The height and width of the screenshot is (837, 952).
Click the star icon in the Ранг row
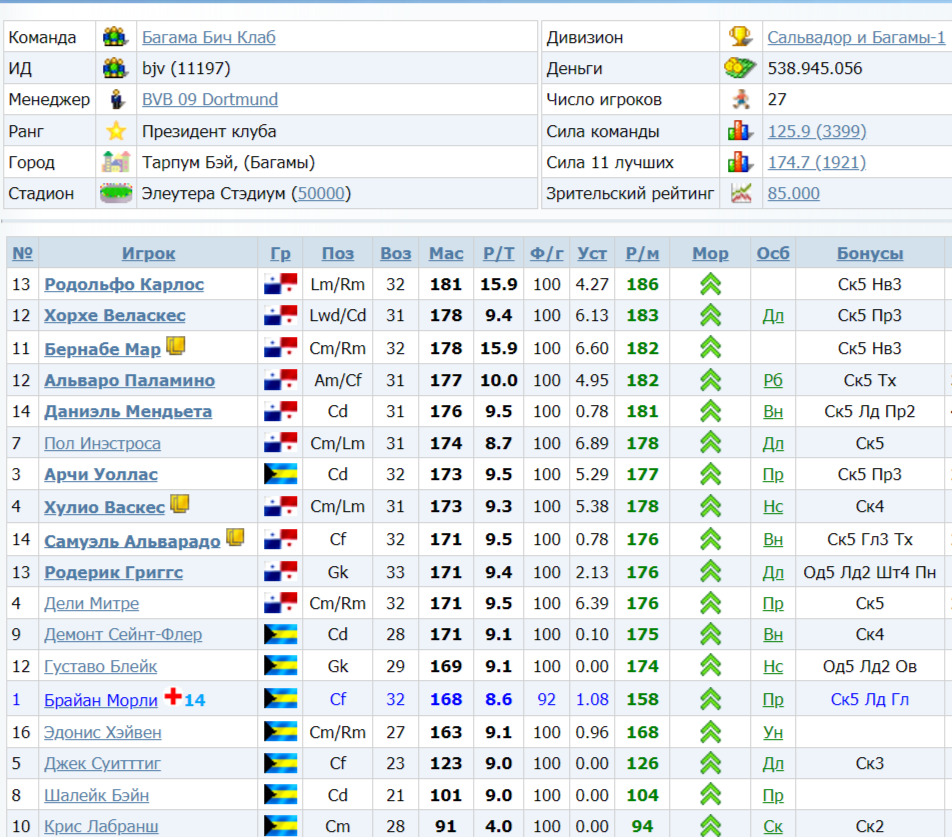coord(116,131)
